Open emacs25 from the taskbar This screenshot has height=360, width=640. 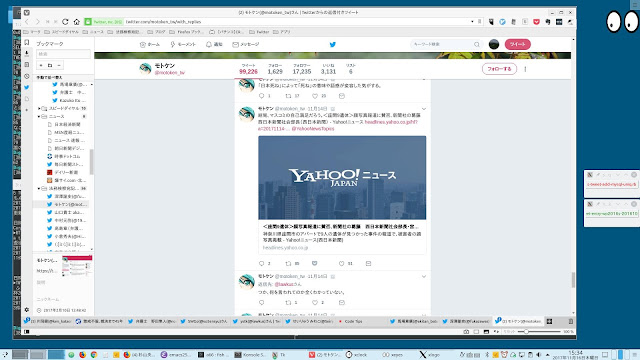176,355
